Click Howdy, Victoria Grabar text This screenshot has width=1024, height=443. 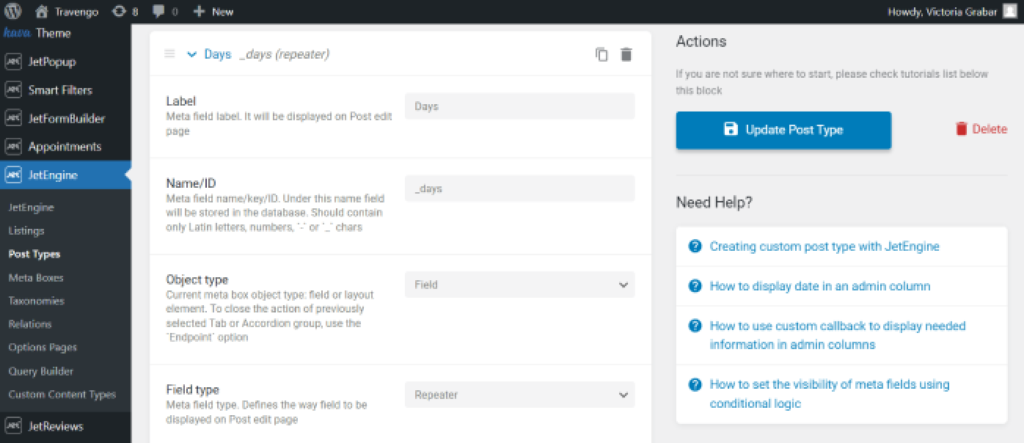[x=943, y=11]
